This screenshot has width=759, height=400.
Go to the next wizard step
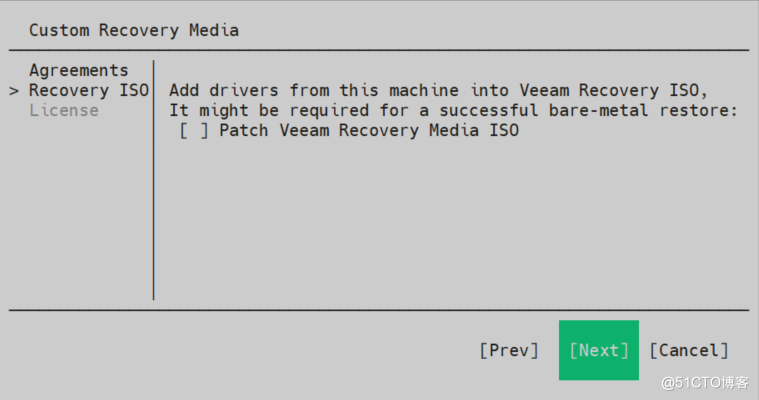[599, 350]
